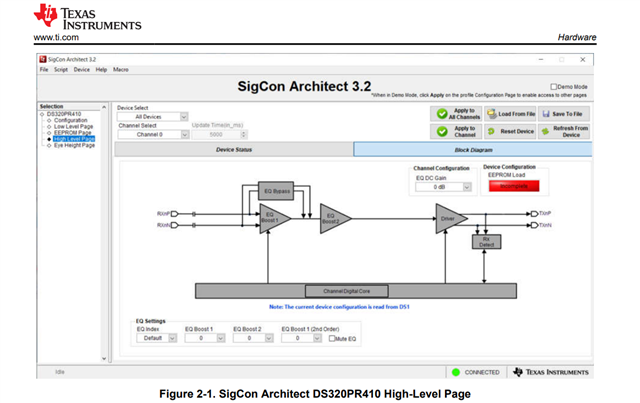Click the floppy disk icon on Save To File
640x403 pixels.
point(546,114)
